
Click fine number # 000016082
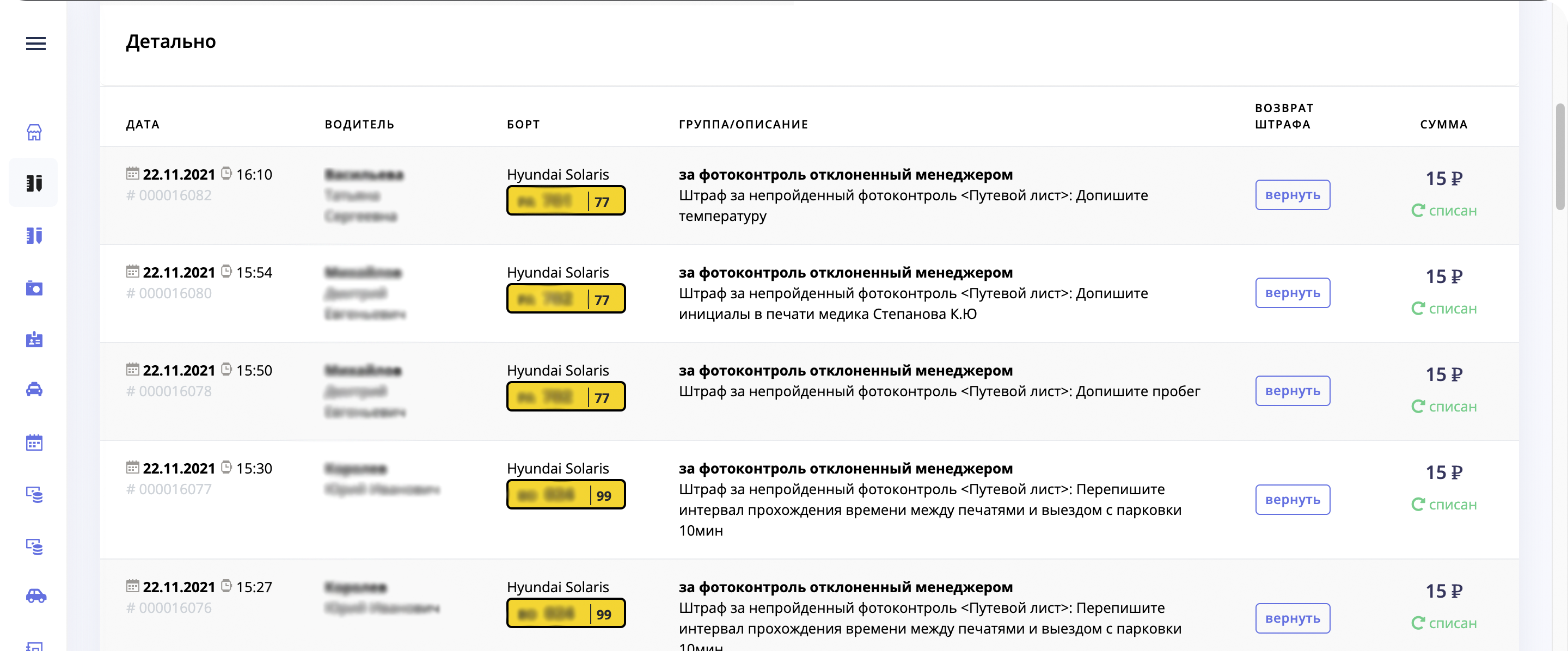point(169,195)
